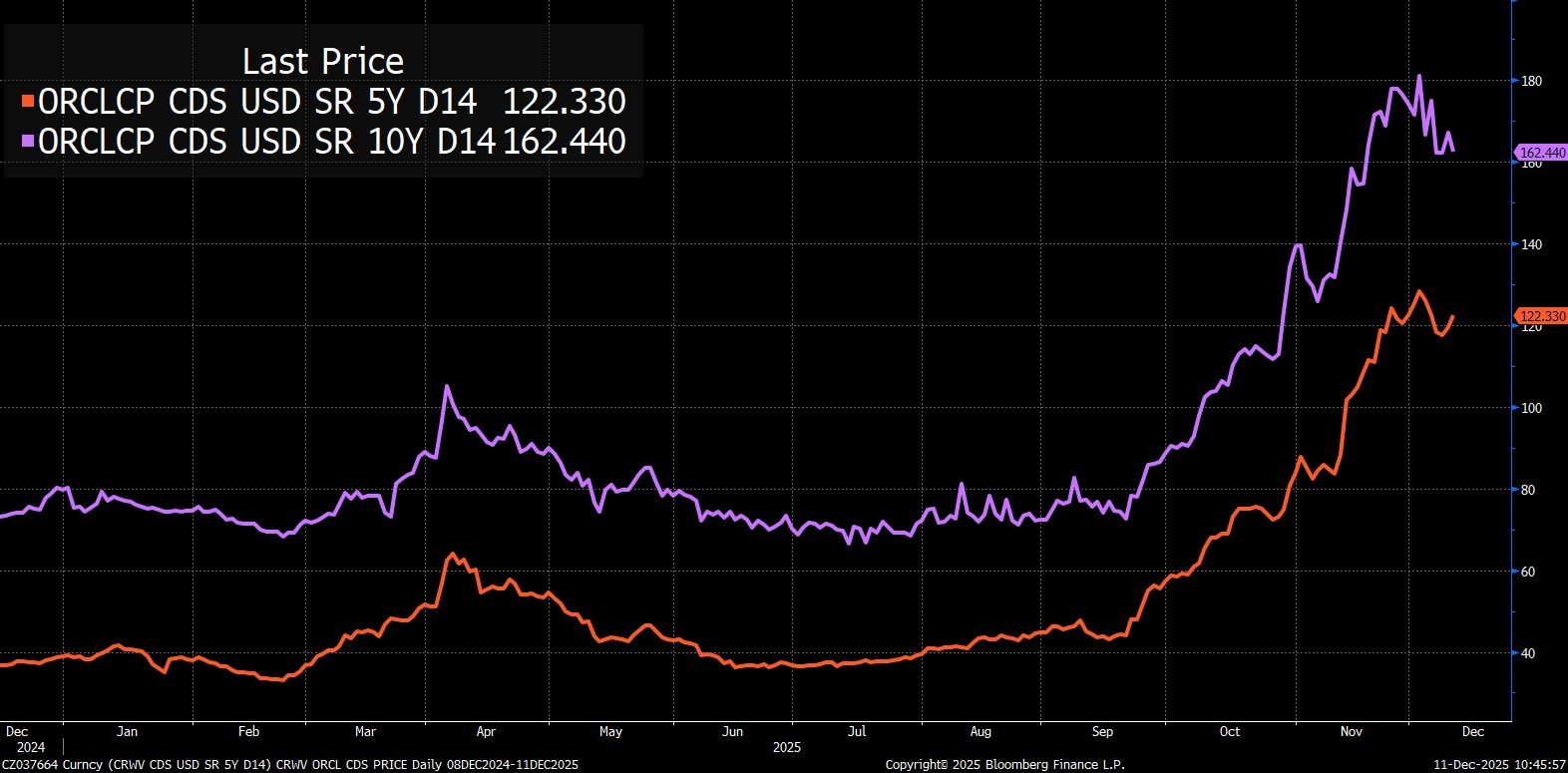1568x773 pixels.
Task: Click the 2025 year label
Action: 787,747
